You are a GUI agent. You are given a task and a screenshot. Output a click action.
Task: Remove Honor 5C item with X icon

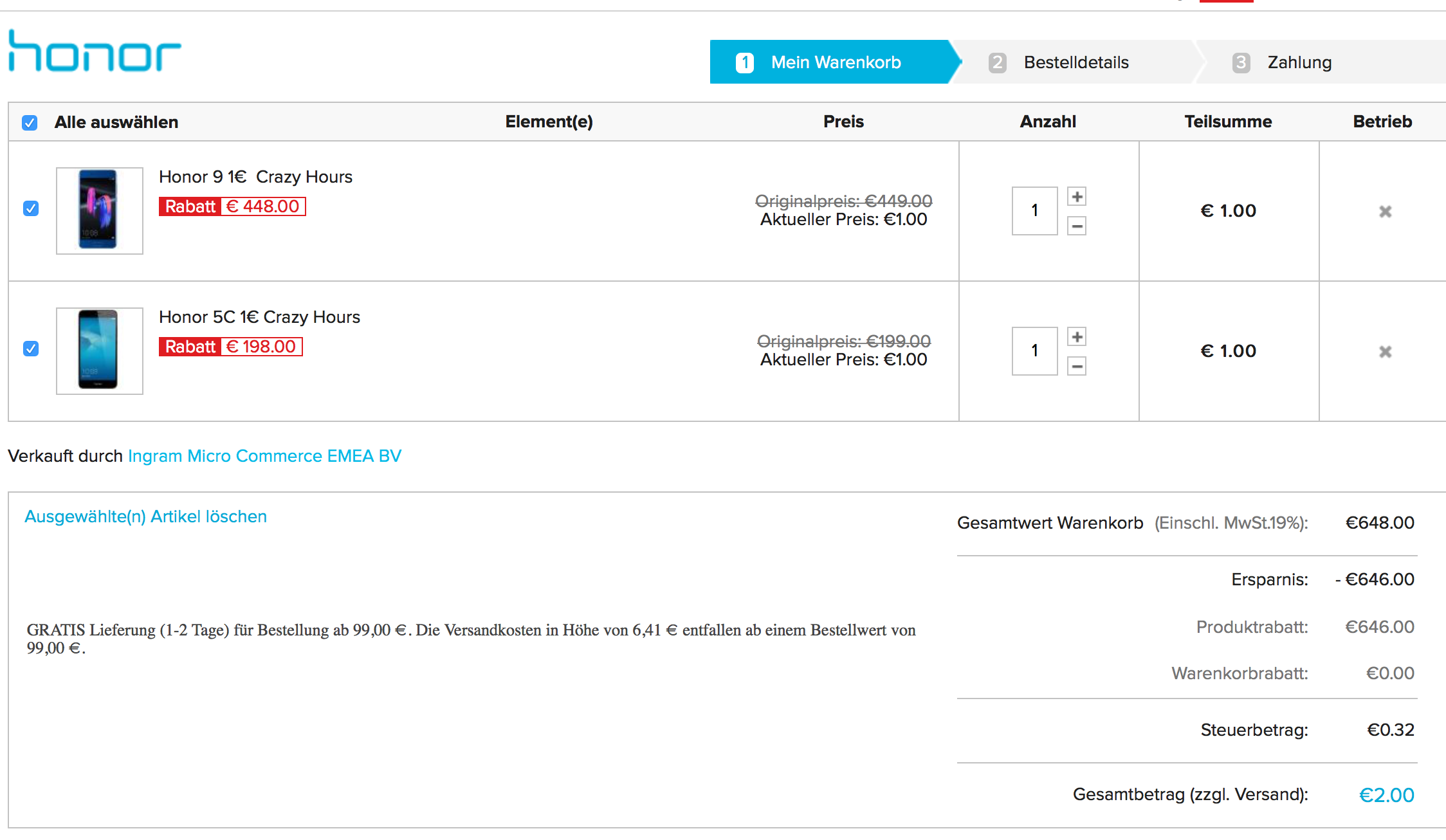click(x=1385, y=352)
